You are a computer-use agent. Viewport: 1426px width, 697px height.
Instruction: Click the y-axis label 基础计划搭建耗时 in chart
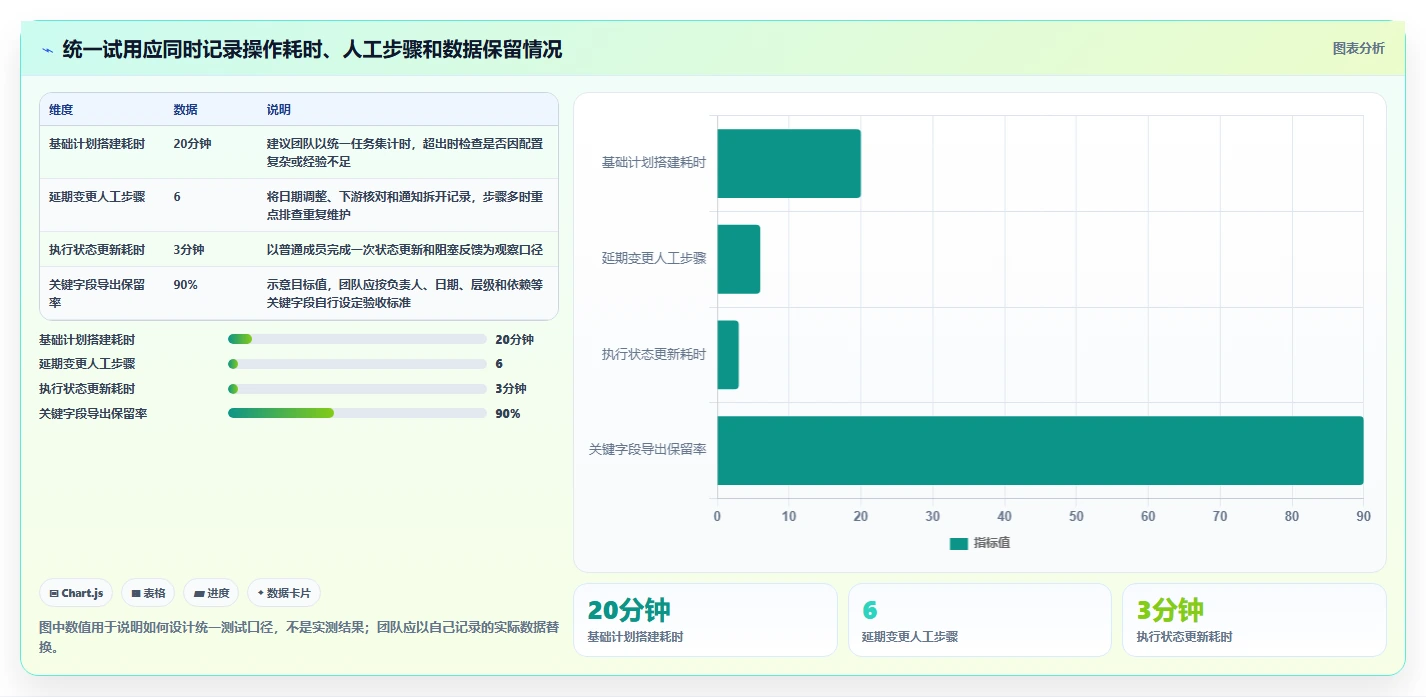tap(654, 163)
